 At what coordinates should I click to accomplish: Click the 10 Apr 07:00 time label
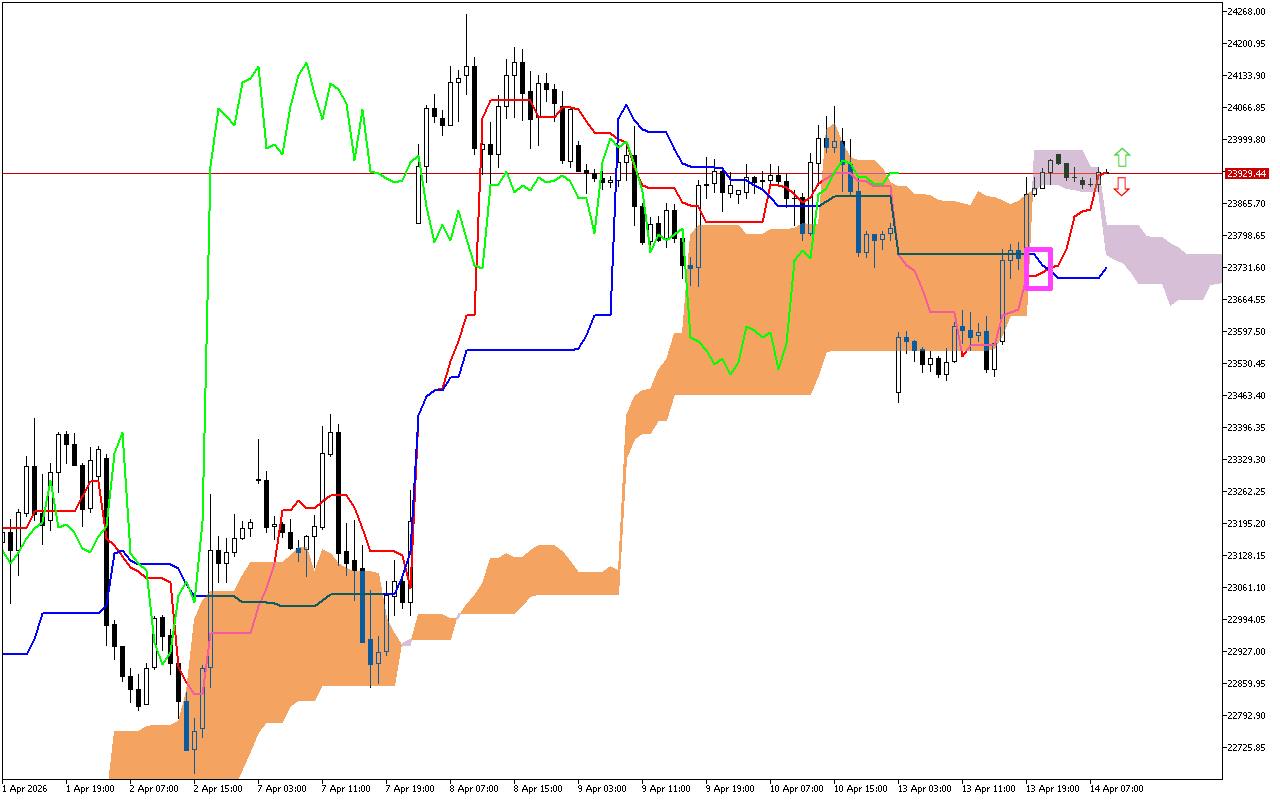coord(796,788)
